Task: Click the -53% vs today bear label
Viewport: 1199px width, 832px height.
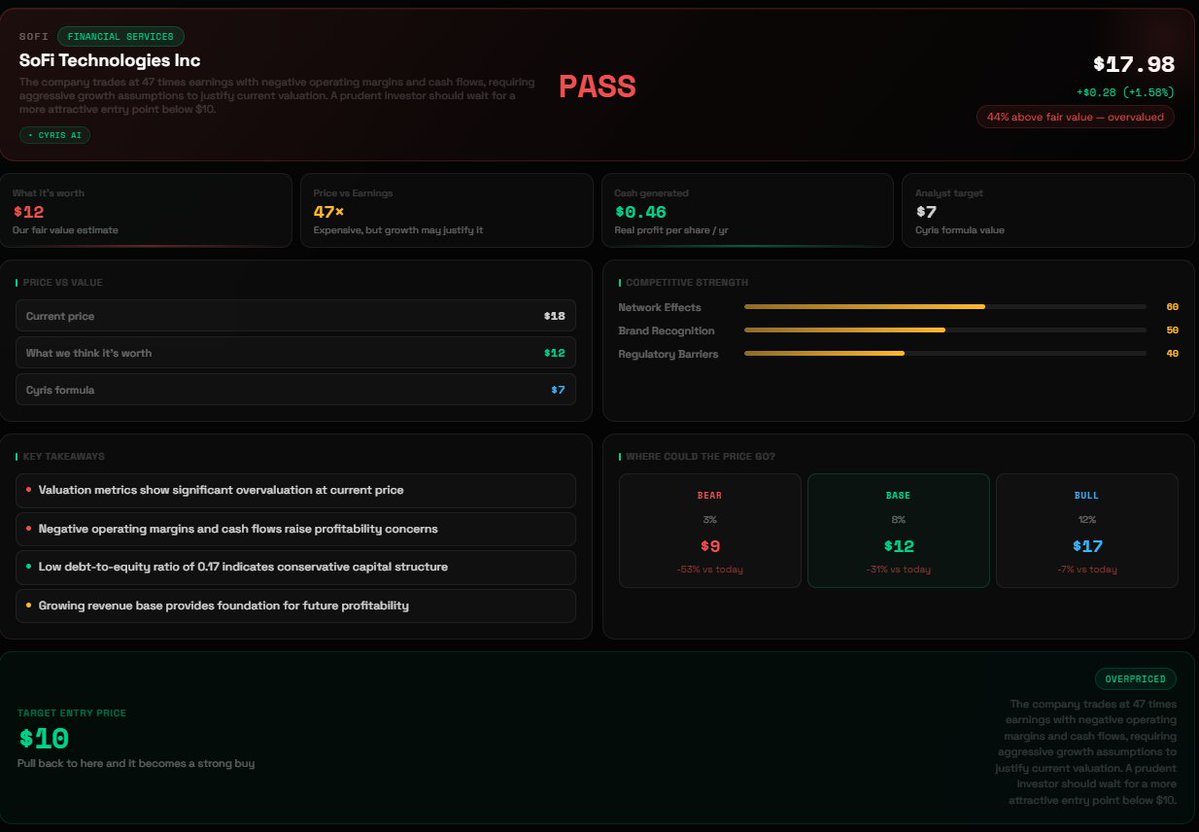Action: (710, 569)
